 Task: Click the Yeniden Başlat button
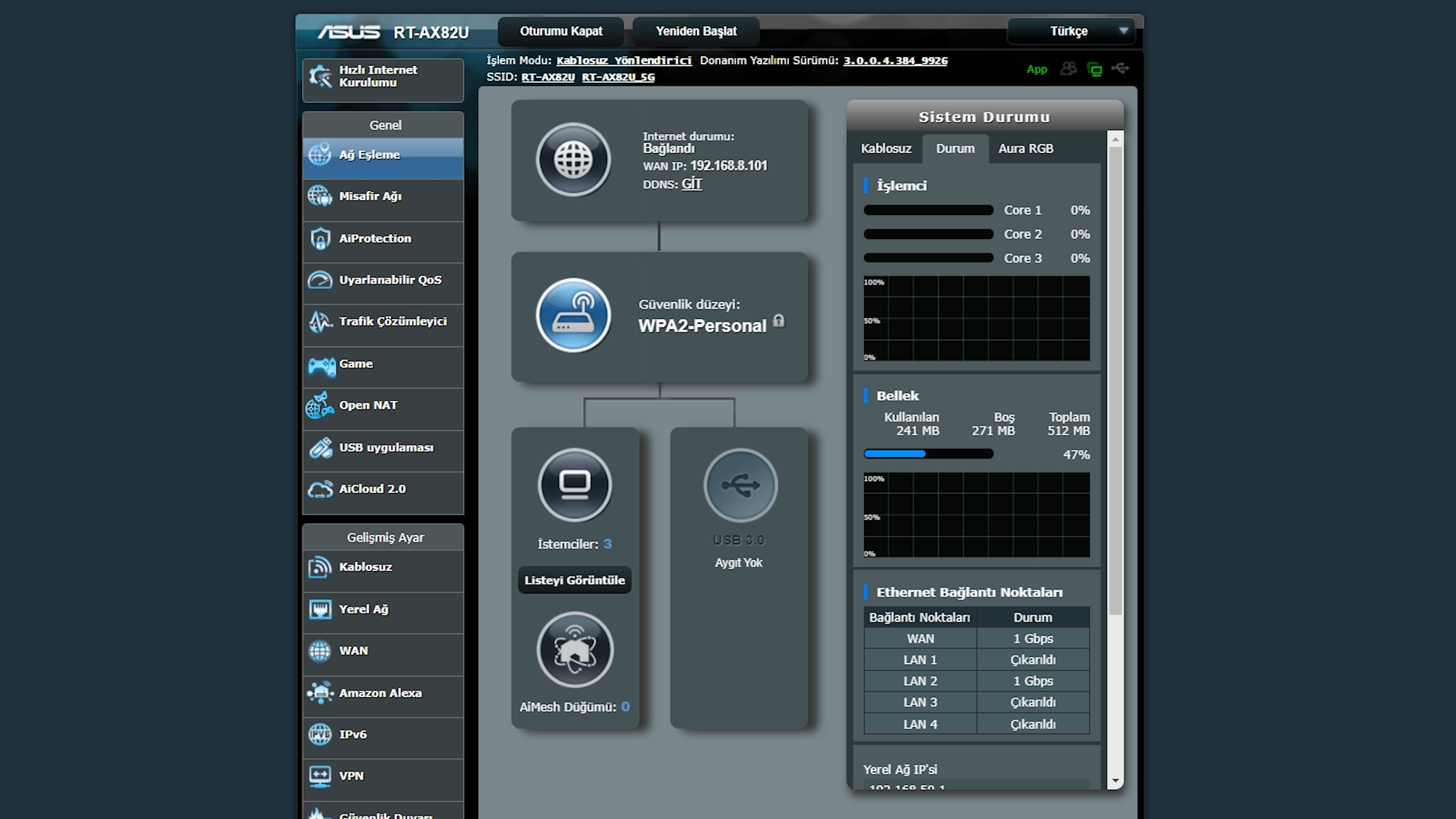696,31
